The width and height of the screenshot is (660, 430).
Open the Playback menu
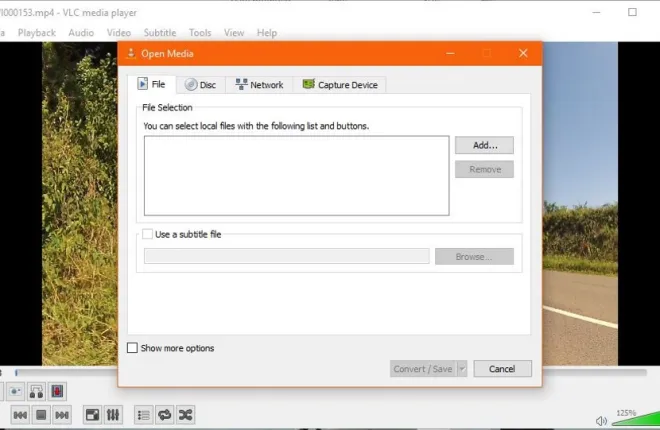coord(37,32)
